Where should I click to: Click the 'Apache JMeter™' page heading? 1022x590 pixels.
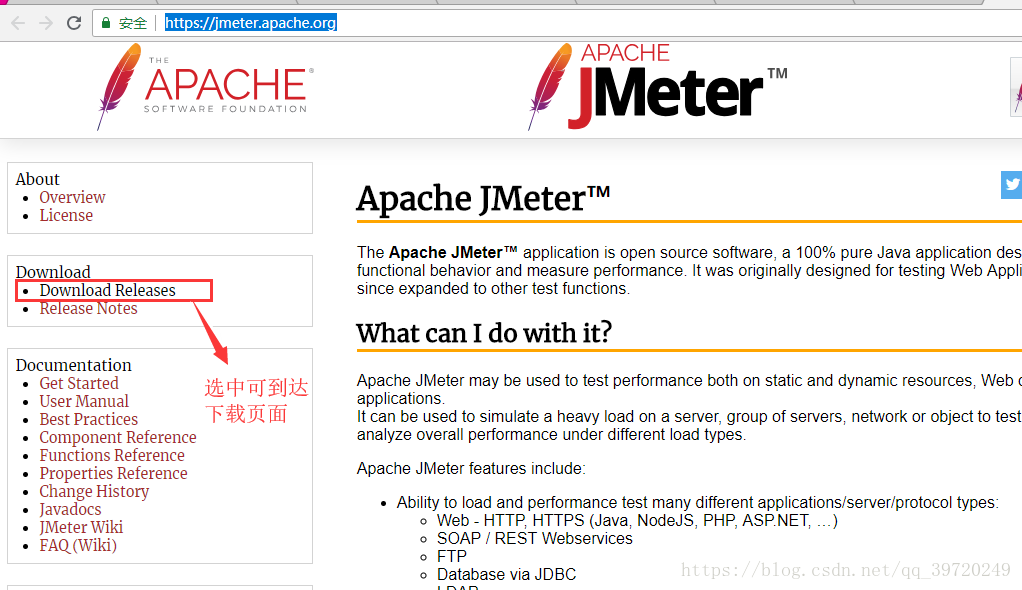(483, 199)
